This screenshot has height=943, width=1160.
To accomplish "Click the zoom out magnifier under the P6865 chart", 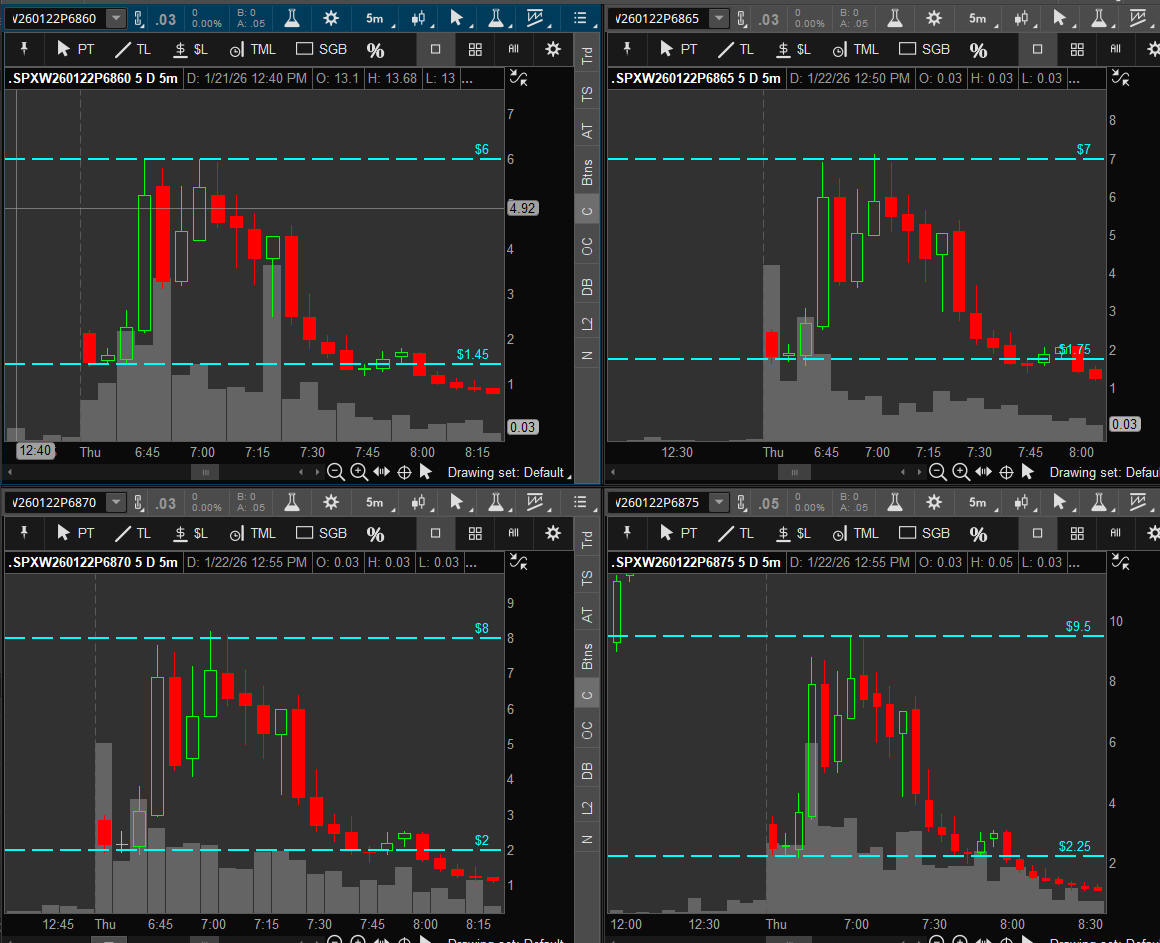I will point(937,472).
